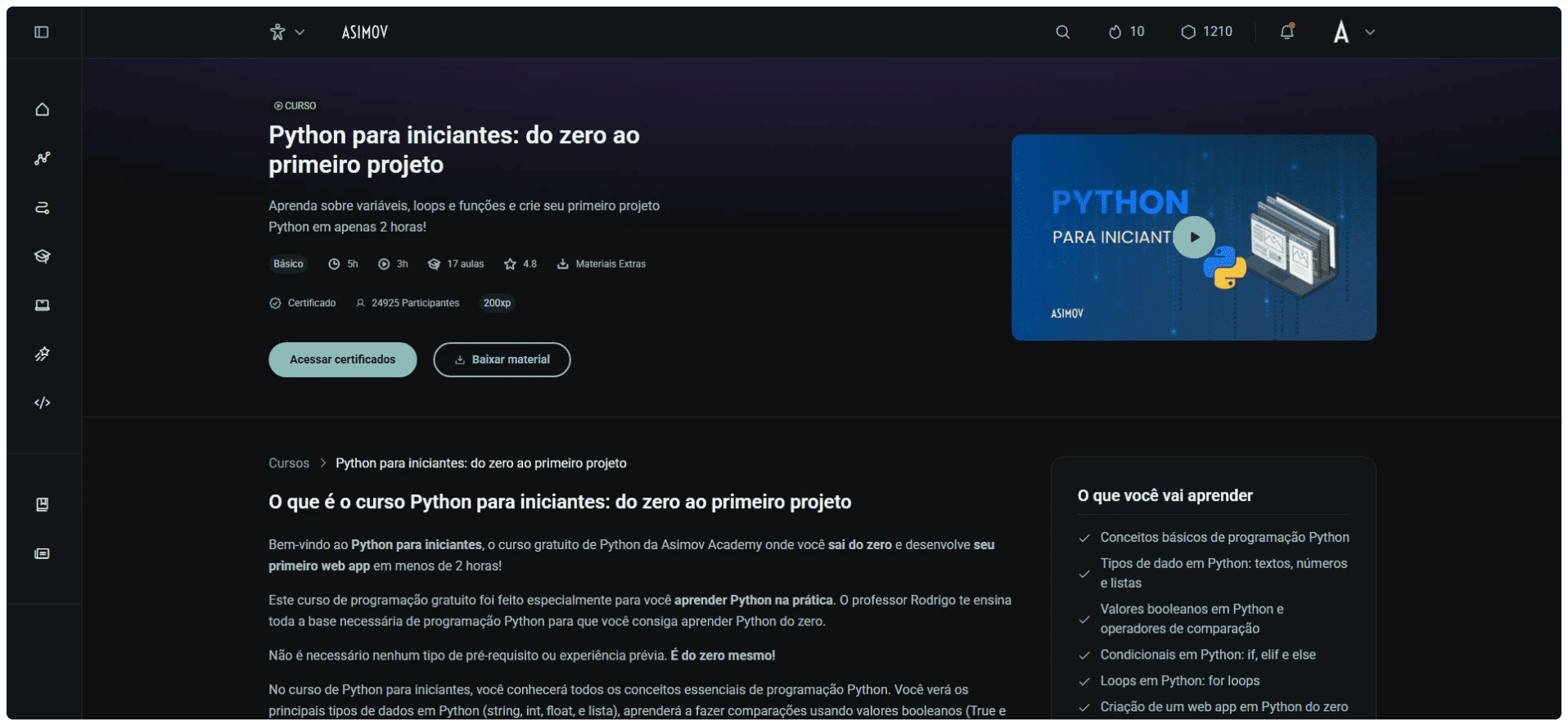This screenshot has width=1568, height=726.
Task: Click the ASIMOV logo
Action: (365, 32)
